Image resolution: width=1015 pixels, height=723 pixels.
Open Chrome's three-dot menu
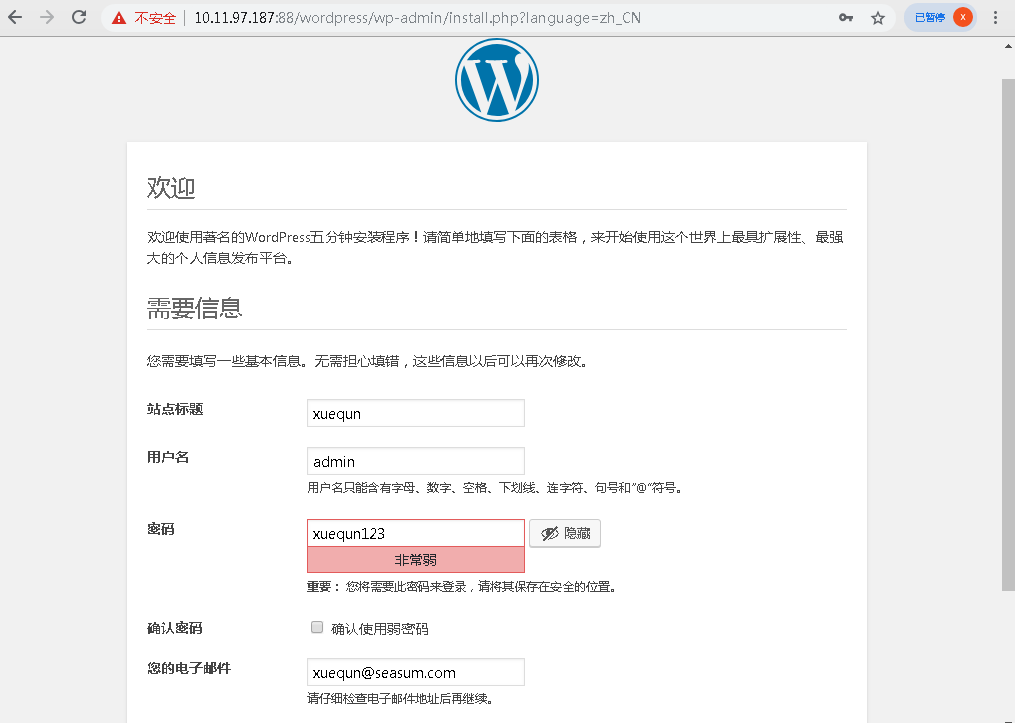[997, 17]
